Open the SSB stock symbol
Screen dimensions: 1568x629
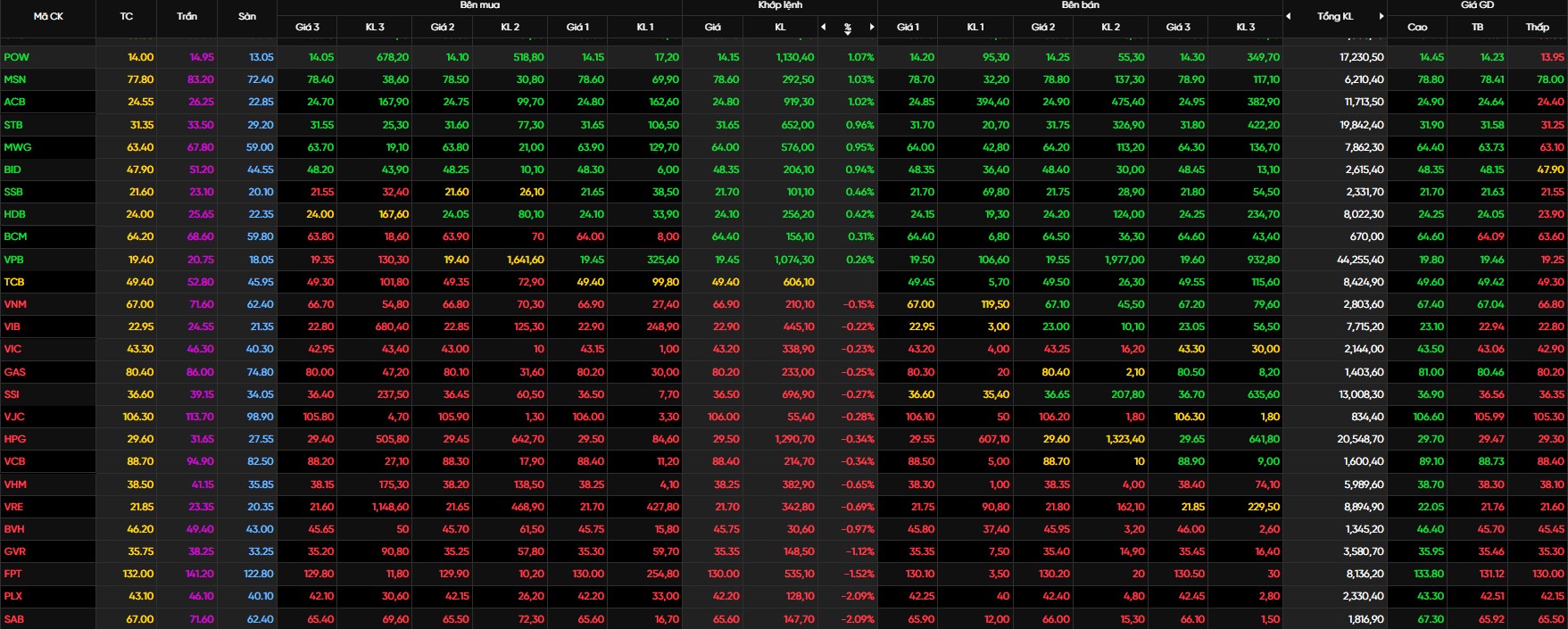coord(13,192)
